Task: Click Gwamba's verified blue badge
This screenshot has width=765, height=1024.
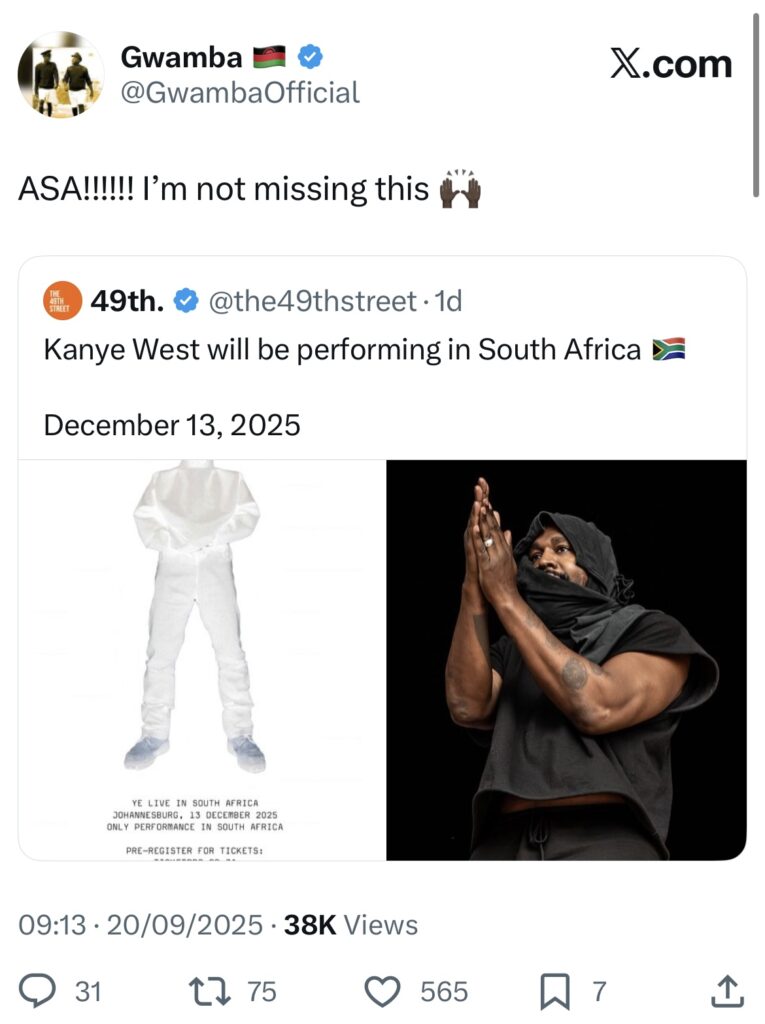Action: (310, 57)
